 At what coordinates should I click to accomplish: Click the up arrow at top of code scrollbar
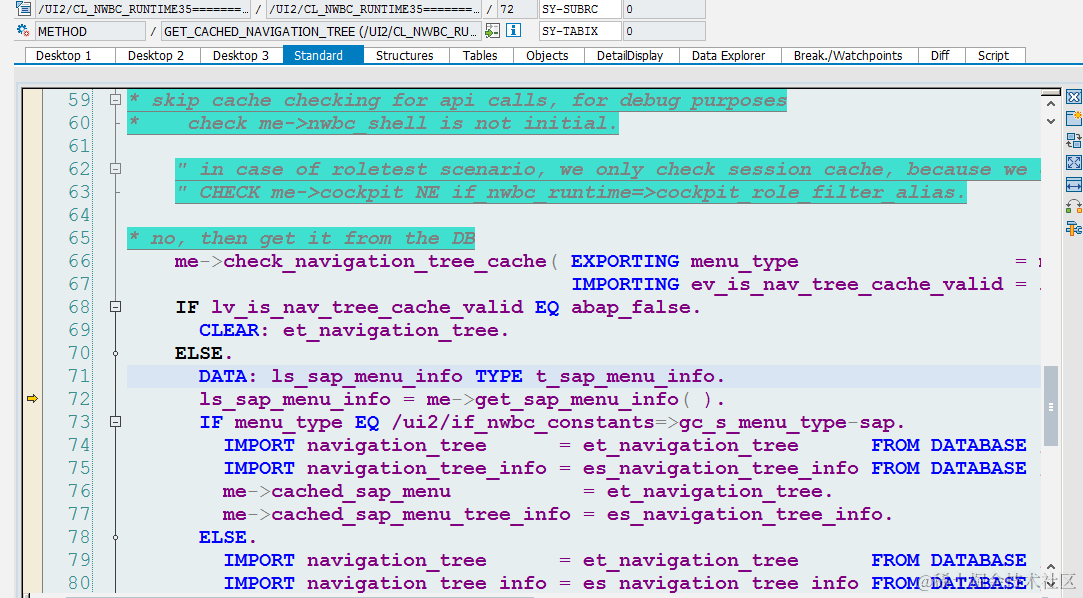point(1051,104)
